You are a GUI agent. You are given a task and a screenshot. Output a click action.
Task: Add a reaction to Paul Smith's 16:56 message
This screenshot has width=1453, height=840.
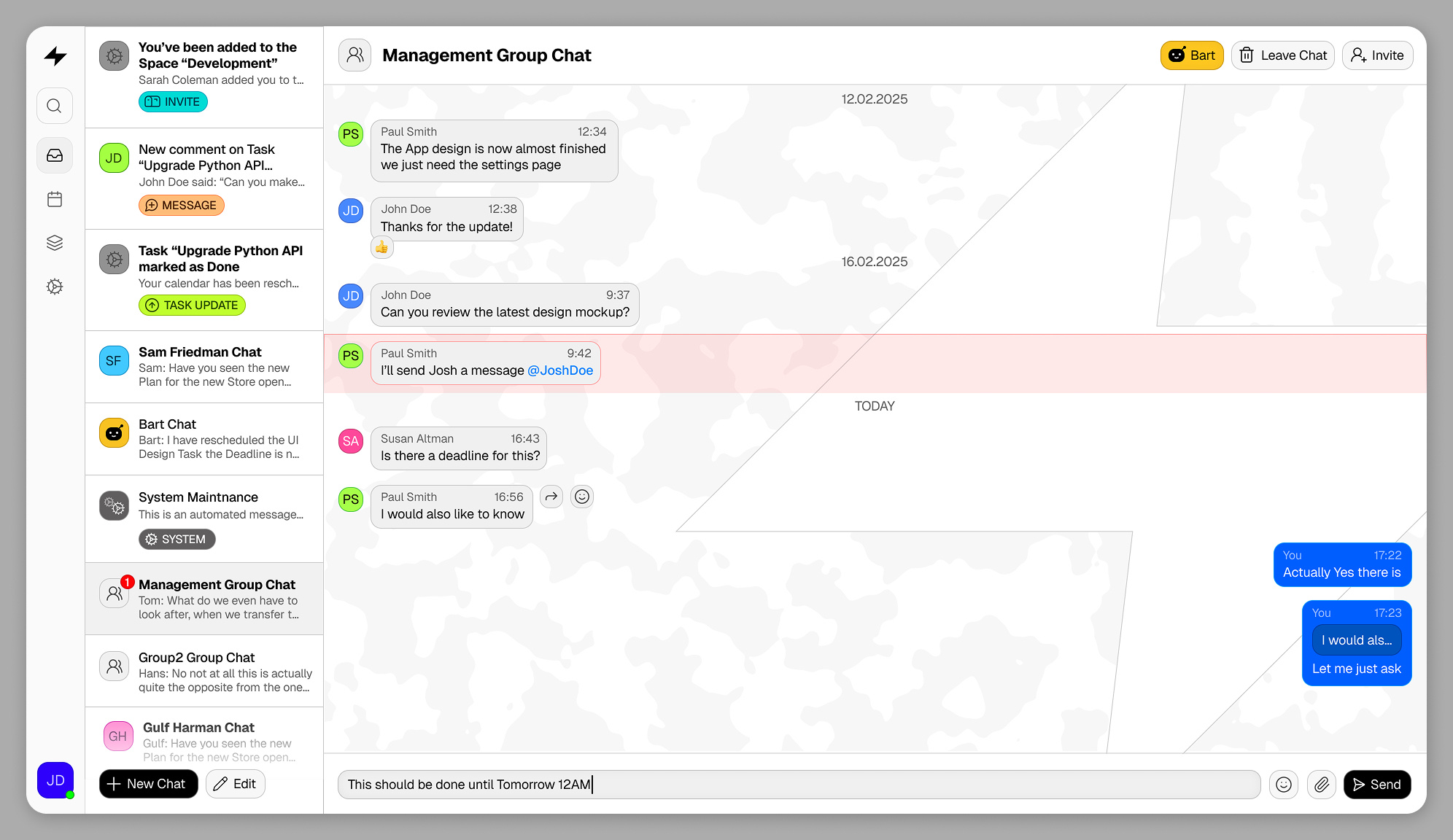581,497
